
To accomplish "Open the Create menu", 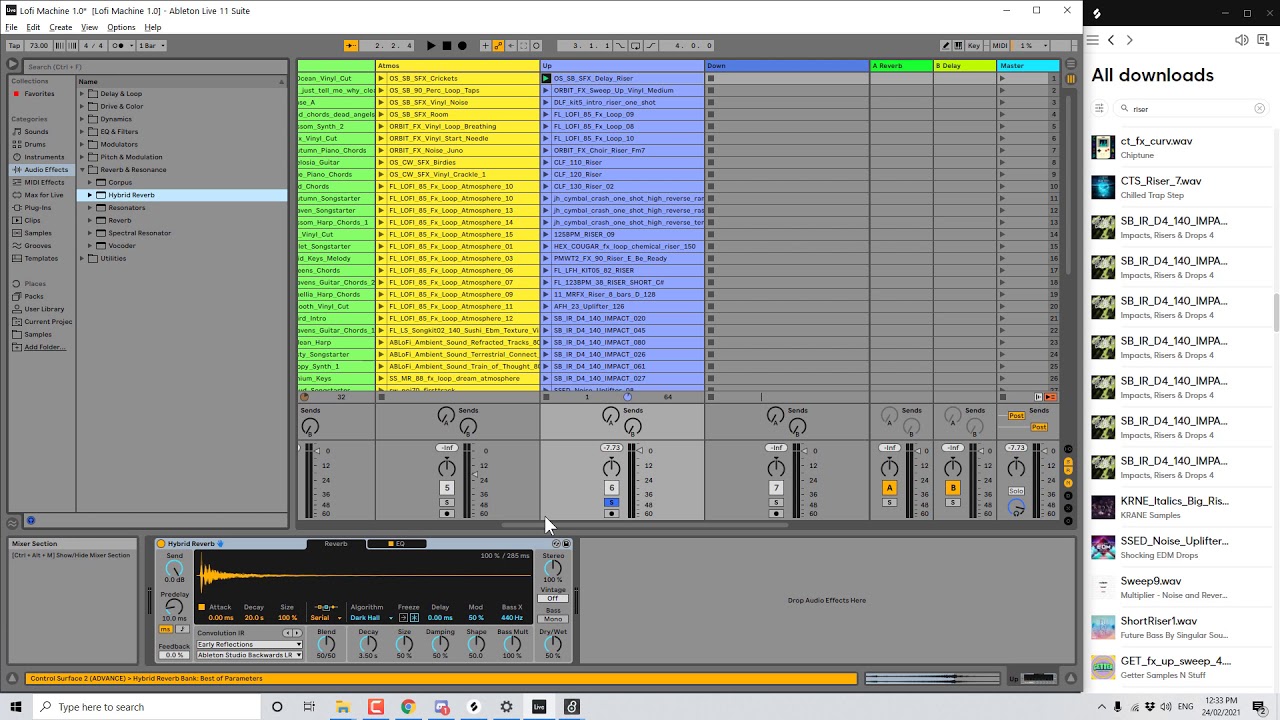I will coord(61,27).
